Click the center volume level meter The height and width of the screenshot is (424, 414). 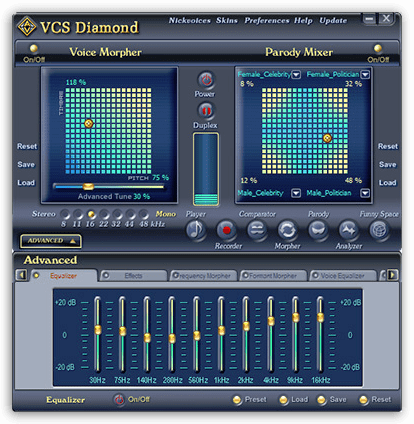(x=206, y=169)
